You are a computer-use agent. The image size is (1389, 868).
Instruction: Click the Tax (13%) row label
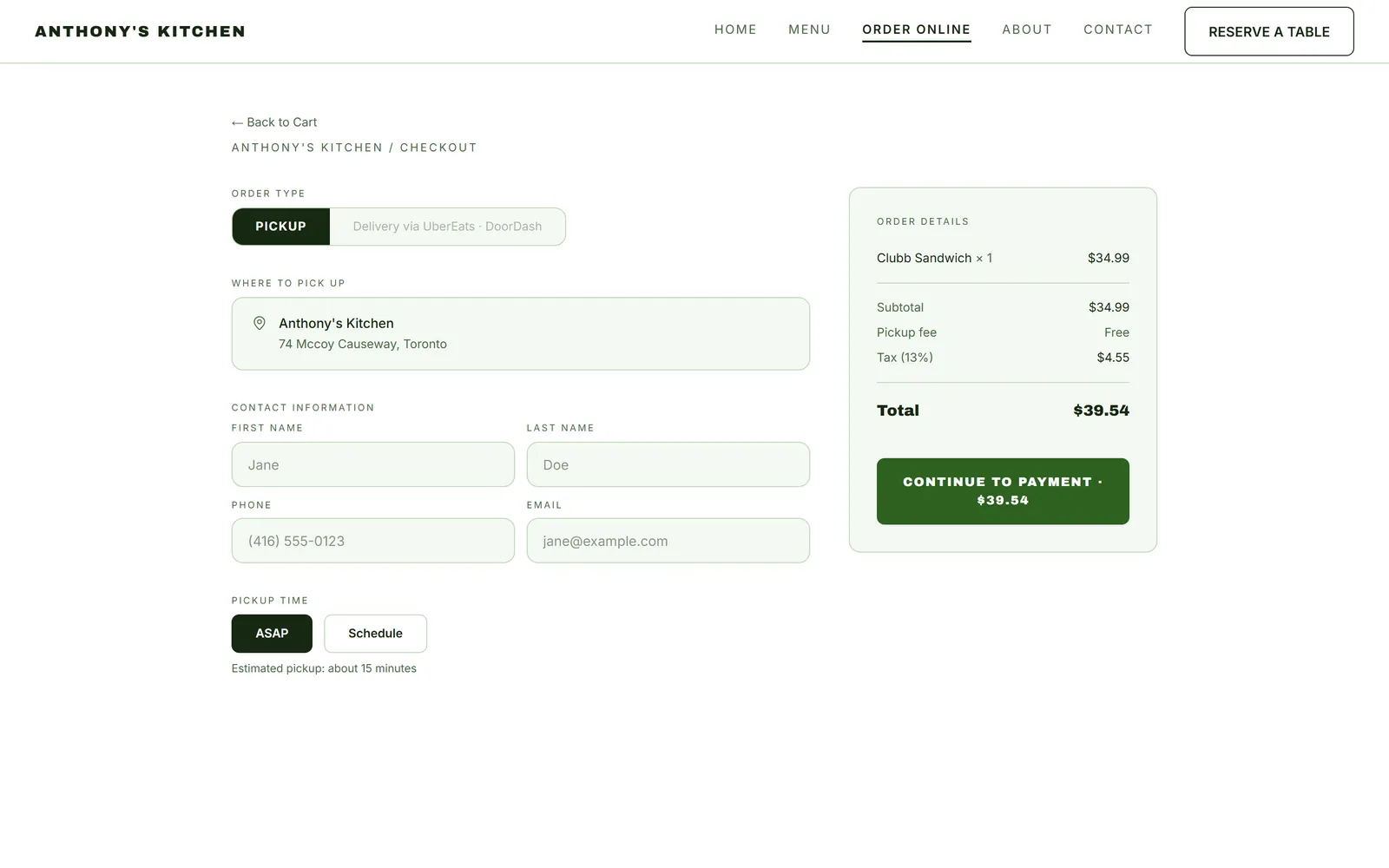point(905,358)
